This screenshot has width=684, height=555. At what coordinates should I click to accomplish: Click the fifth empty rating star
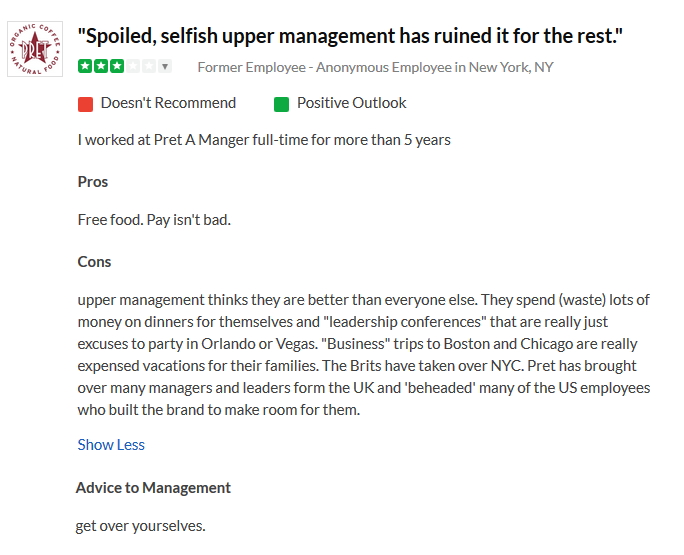click(x=149, y=67)
